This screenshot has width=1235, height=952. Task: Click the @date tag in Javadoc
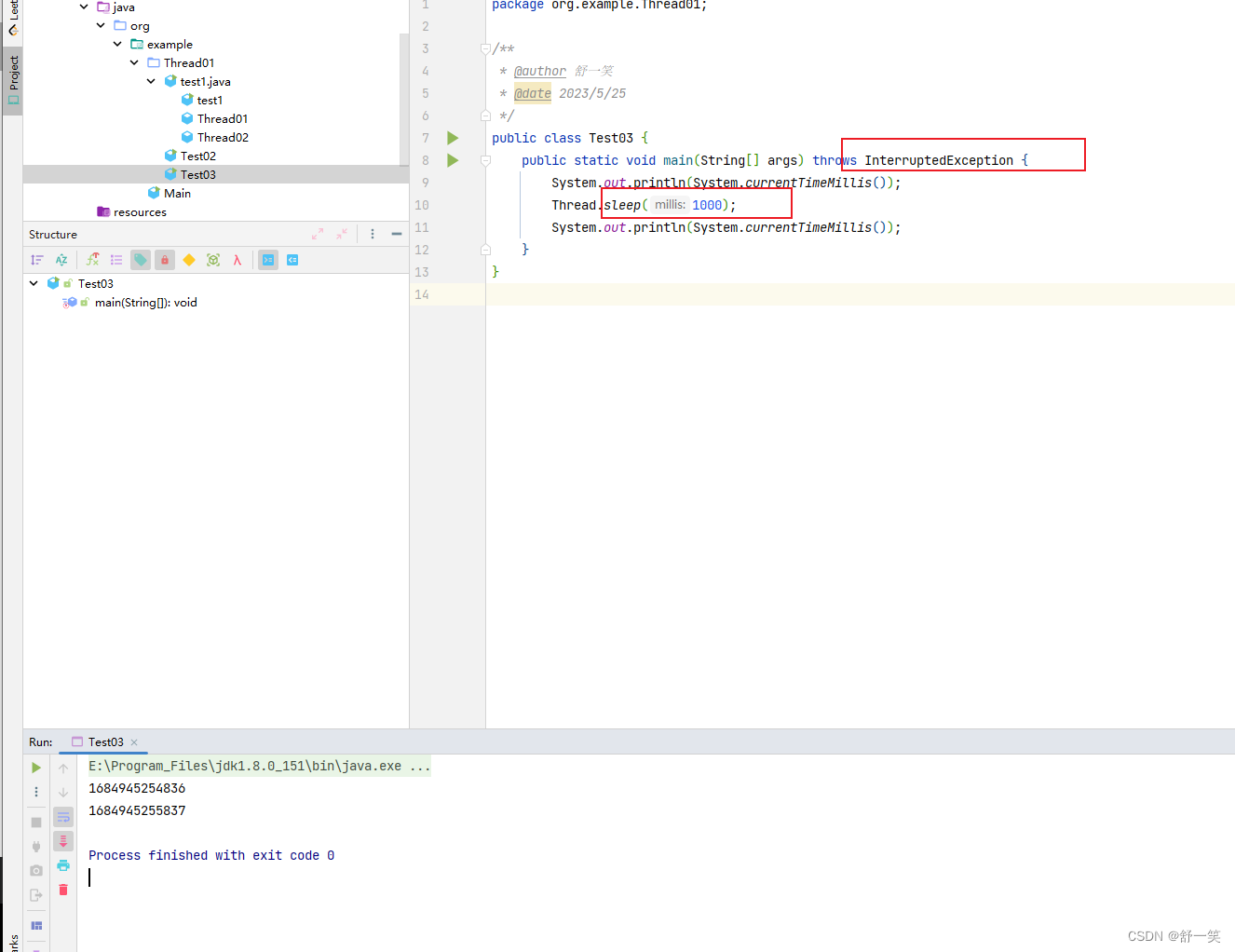point(533,93)
